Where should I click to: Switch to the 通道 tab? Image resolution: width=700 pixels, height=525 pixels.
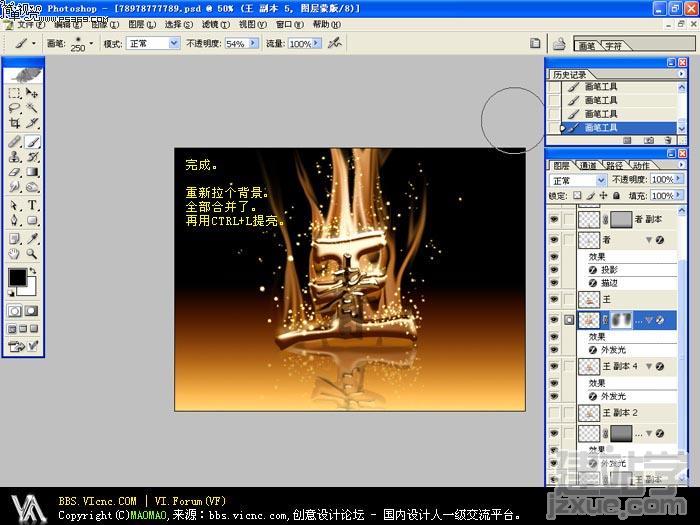click(588, 166)
